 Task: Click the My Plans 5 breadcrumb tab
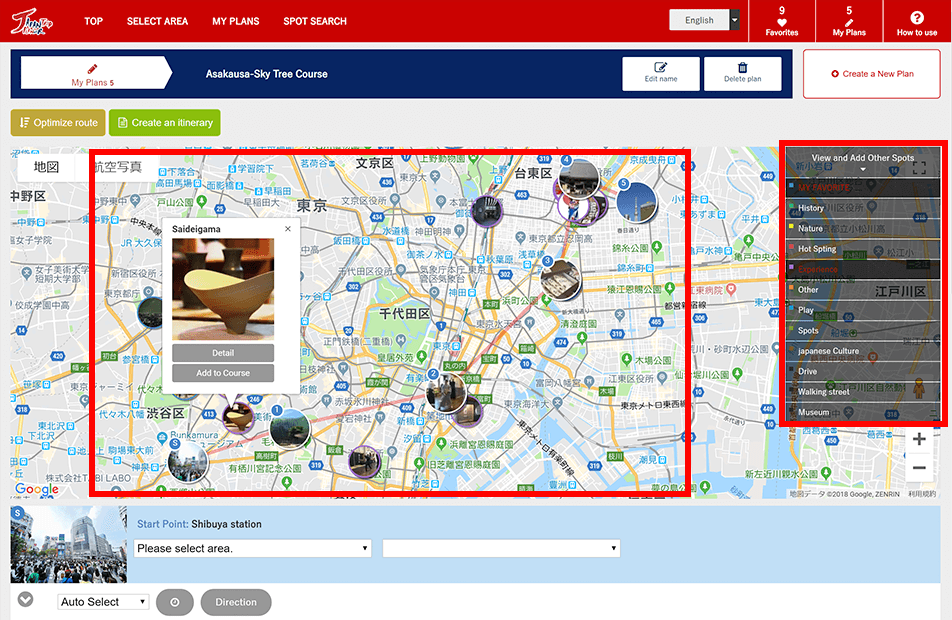click(x=96, y=73)
